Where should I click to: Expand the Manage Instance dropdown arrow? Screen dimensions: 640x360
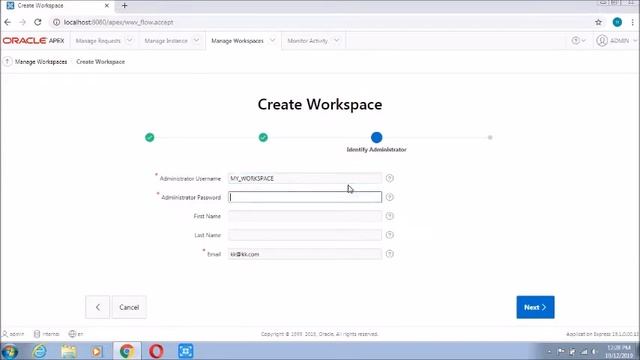tap(196, 40)
